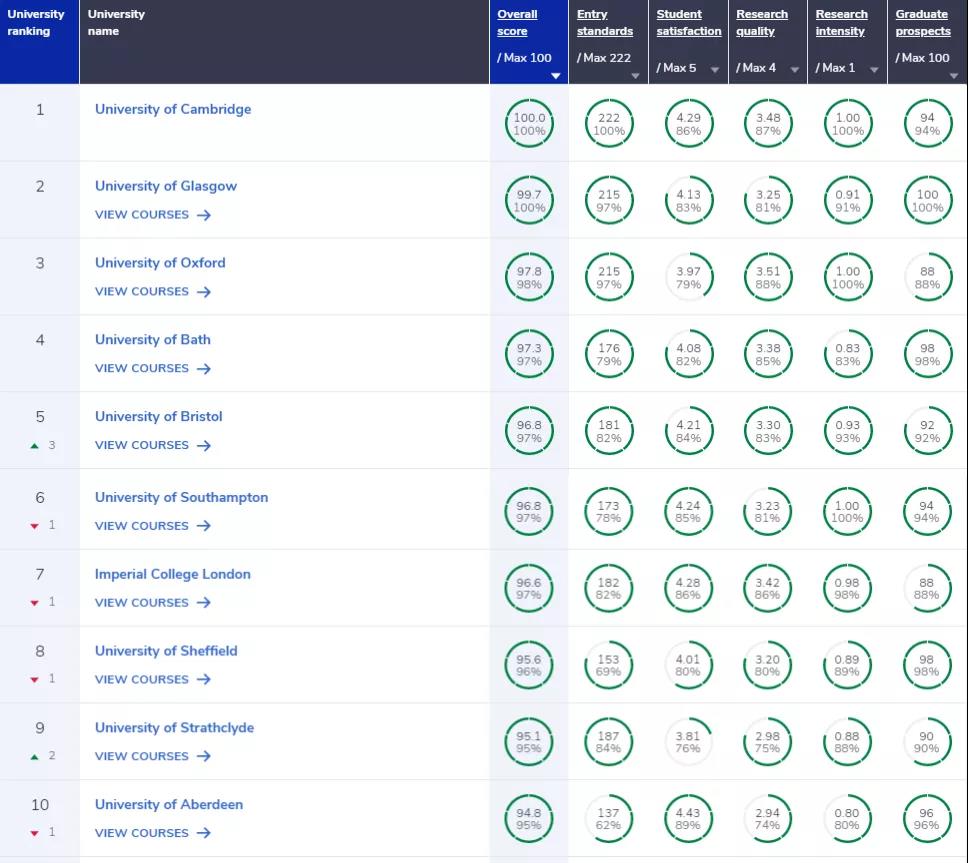View courses for University of Sheffield
The image size is (968, 863).
(x=142, y=679)
